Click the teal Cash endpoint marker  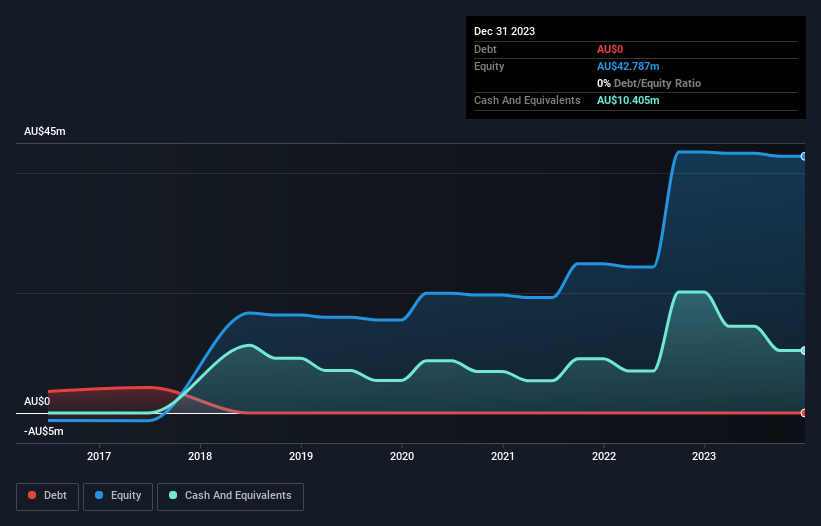804,351
